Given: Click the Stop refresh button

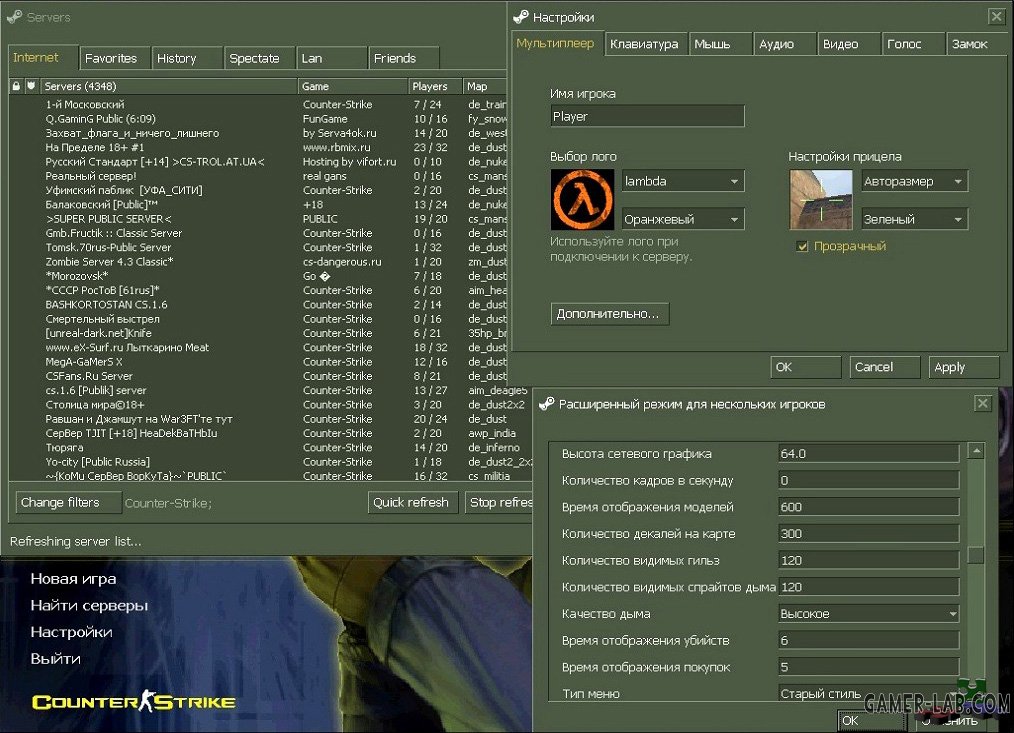Looking at the screenshot, I should [x=499, y=503].
